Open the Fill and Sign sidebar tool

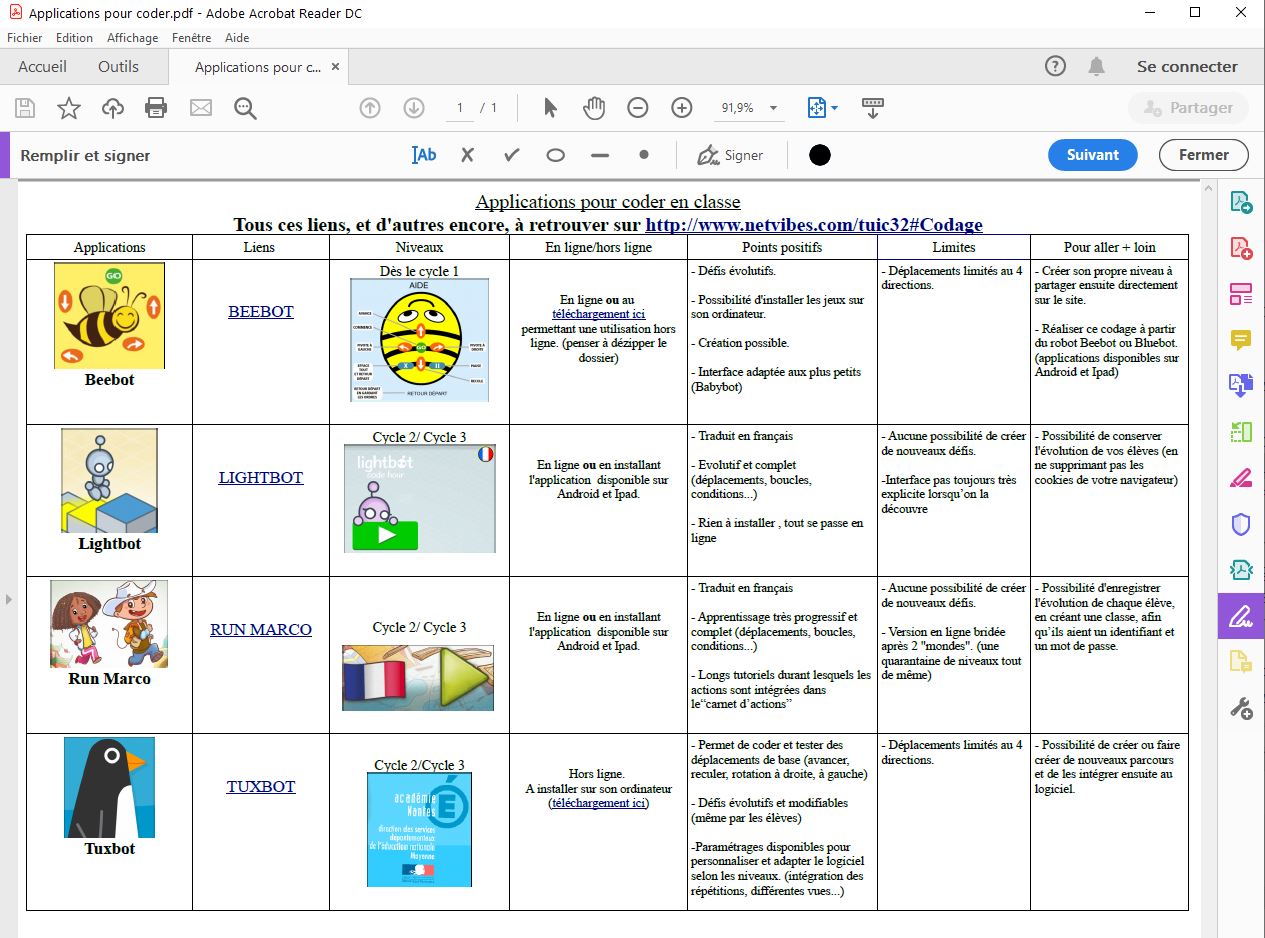click(x=1241, y=616)
